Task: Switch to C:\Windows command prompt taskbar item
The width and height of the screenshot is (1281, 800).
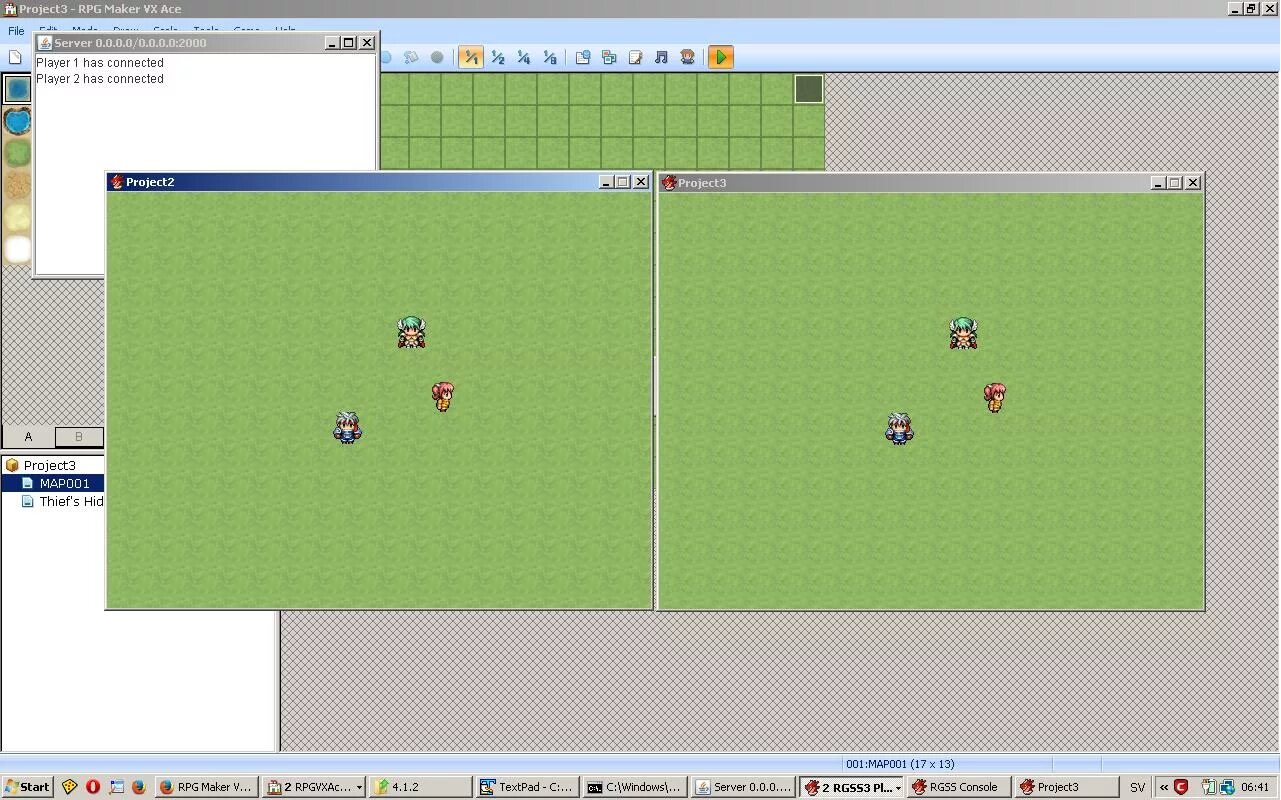Action: [x=634, y=787]
